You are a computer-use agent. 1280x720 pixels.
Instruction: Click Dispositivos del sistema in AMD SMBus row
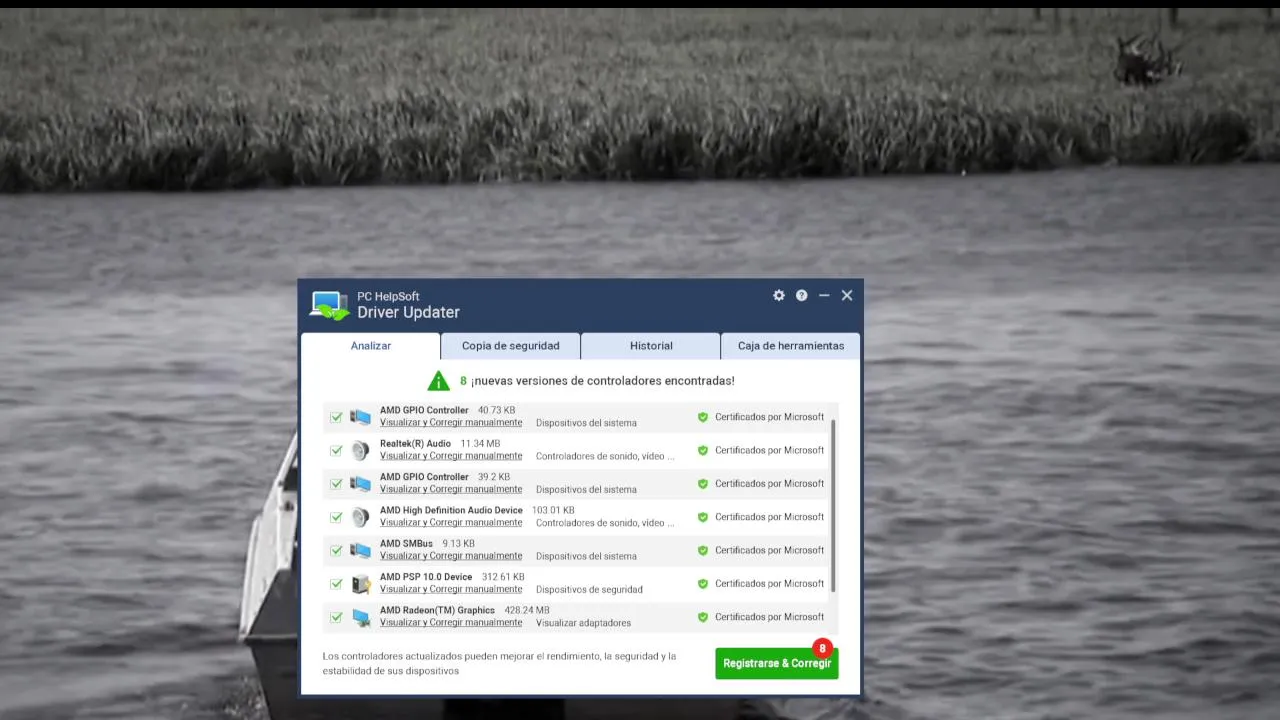coord(586,556)
